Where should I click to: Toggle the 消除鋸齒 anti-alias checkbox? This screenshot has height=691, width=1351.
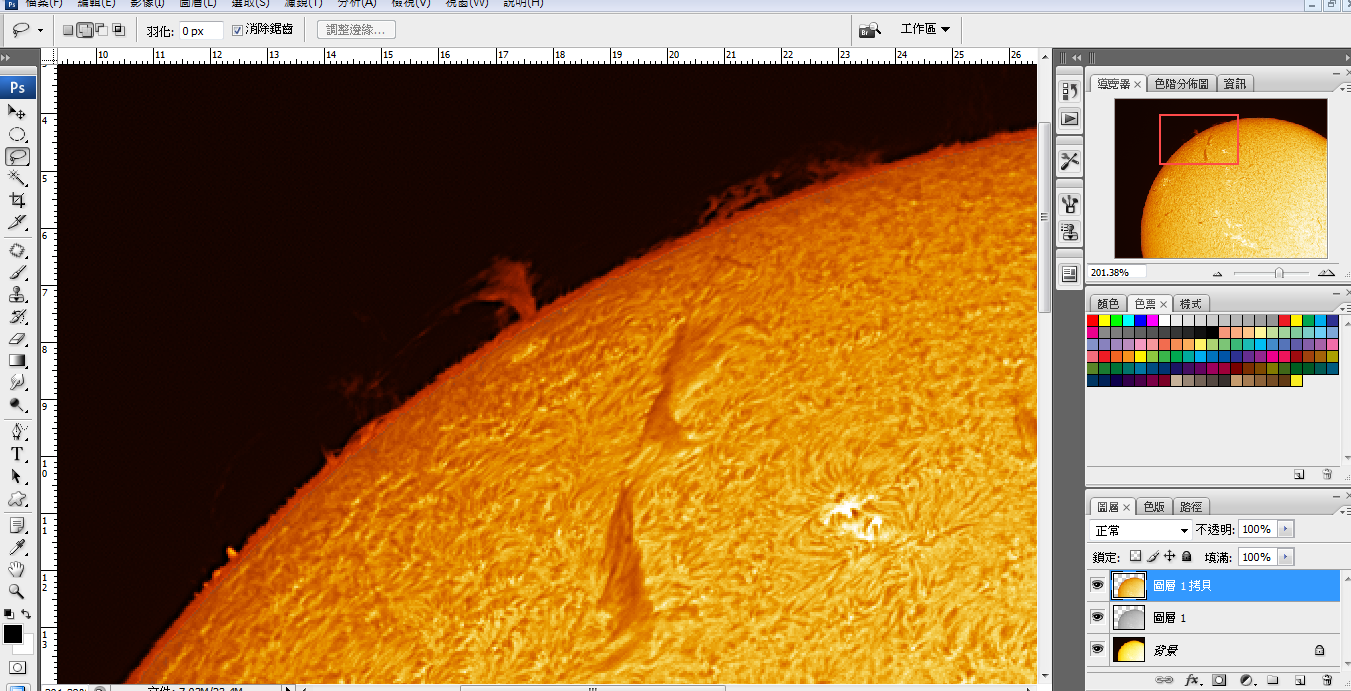click(237, 30)
